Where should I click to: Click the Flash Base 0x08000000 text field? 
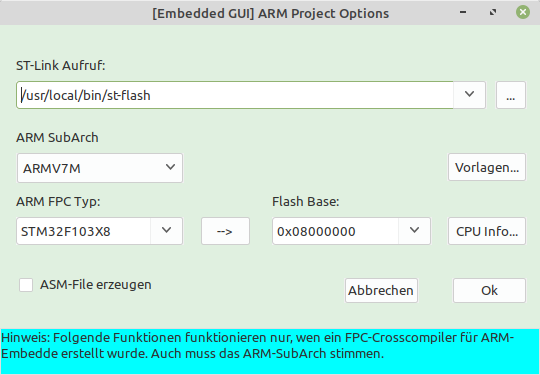335,231
